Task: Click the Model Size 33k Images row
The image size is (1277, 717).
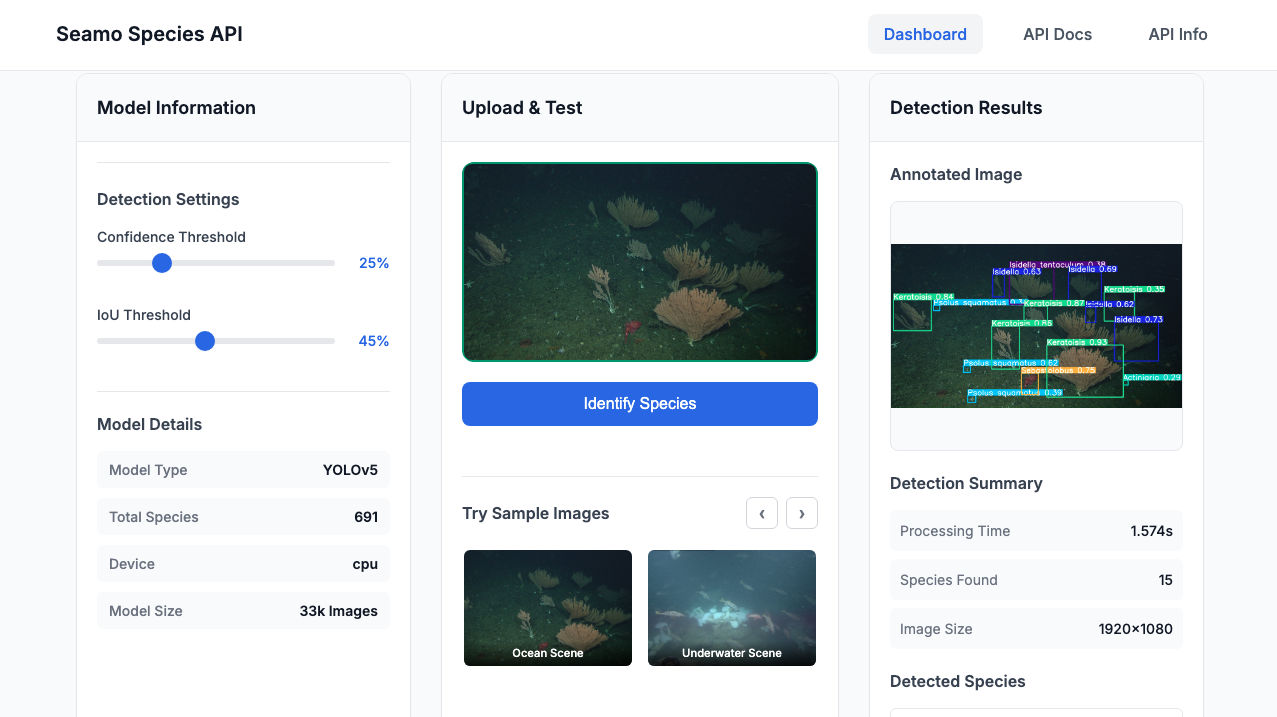Action: tap(243, 611)
